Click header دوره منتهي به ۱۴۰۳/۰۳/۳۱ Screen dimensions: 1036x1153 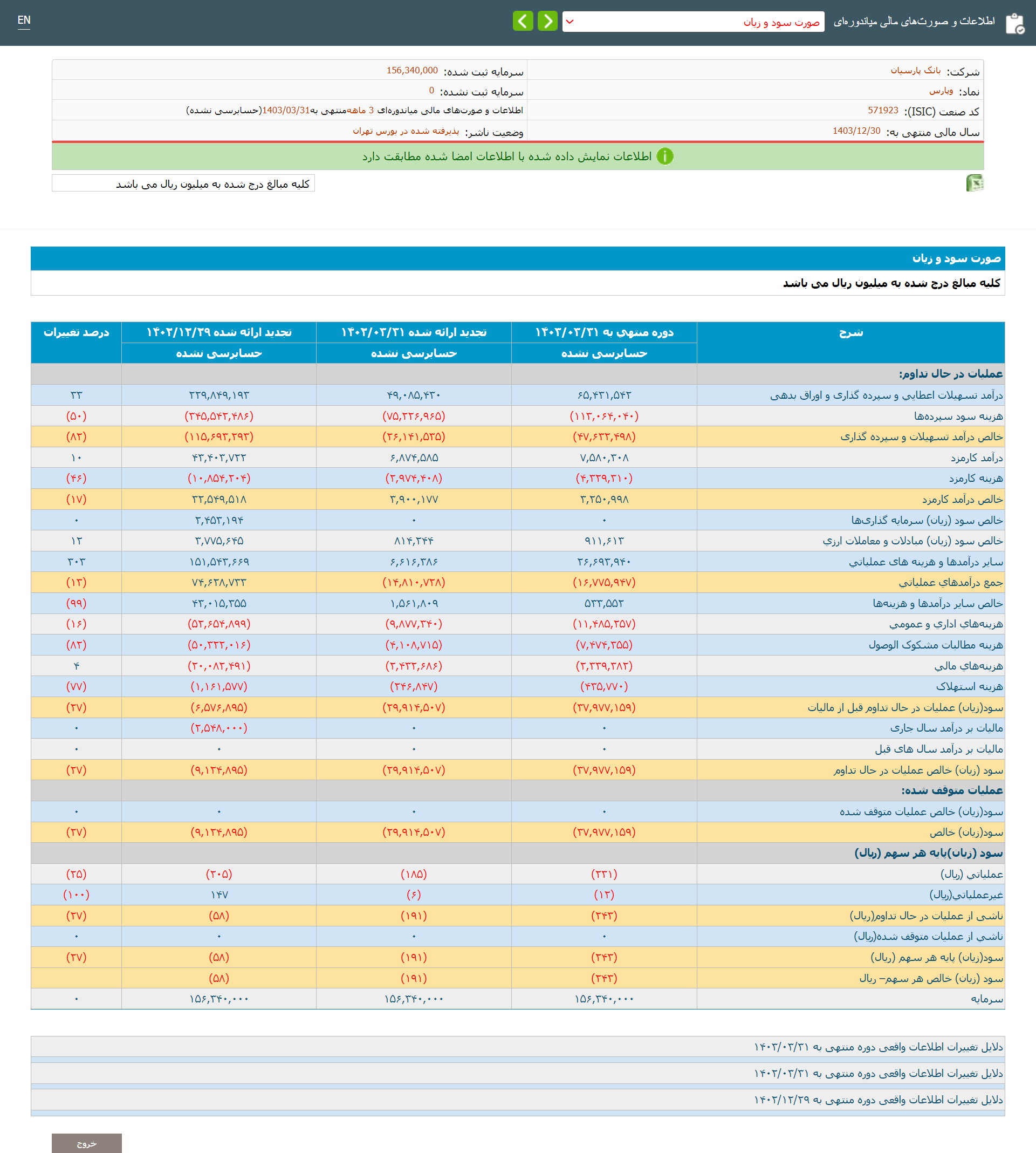tap(604, 332)
